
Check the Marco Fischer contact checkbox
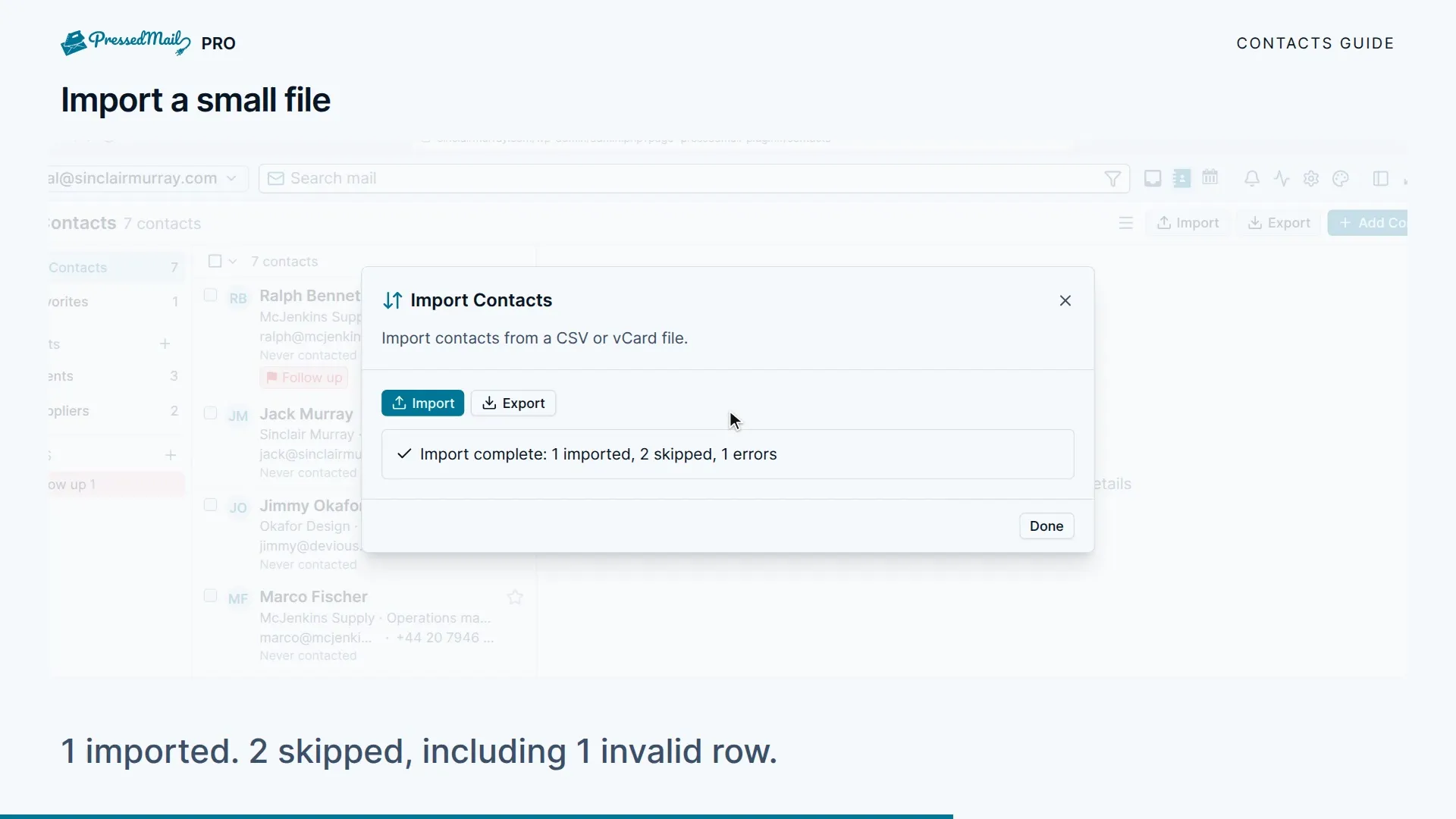coord(211,596)
